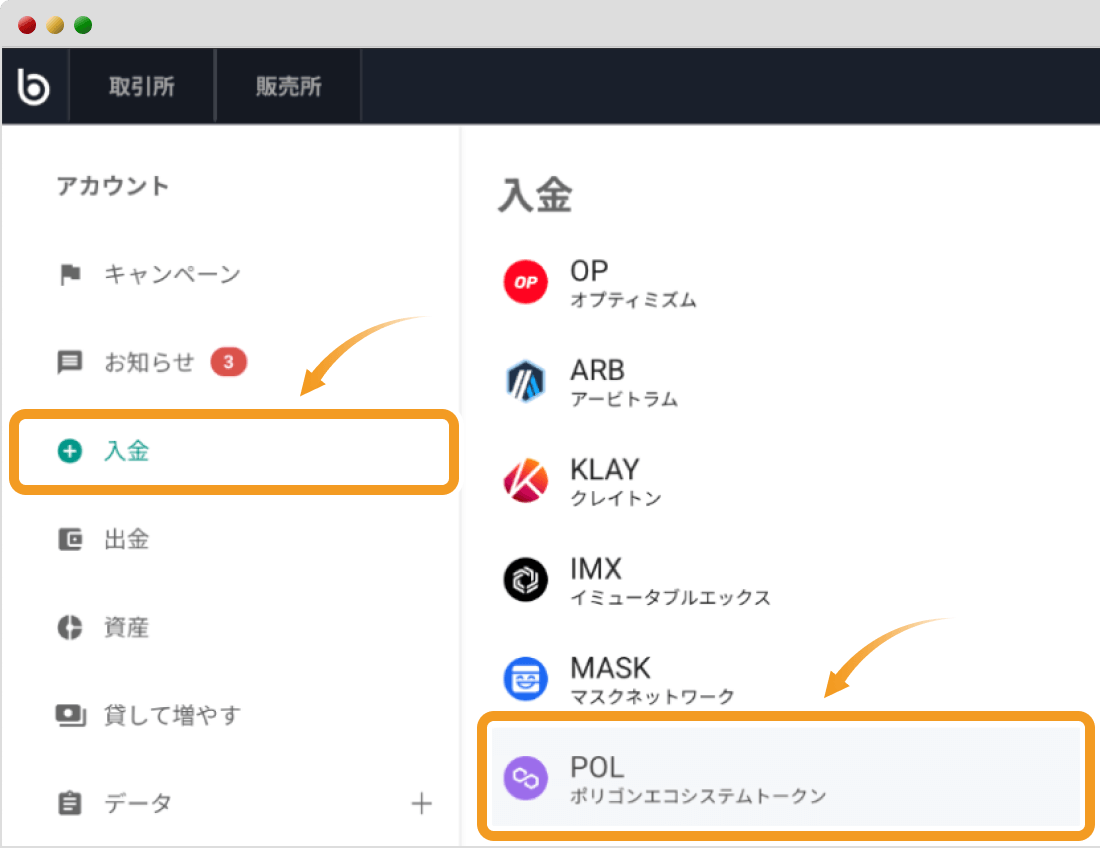1100x848 pixels.
Task: Click the 出金 wallet icon
Action: (69, 539)
